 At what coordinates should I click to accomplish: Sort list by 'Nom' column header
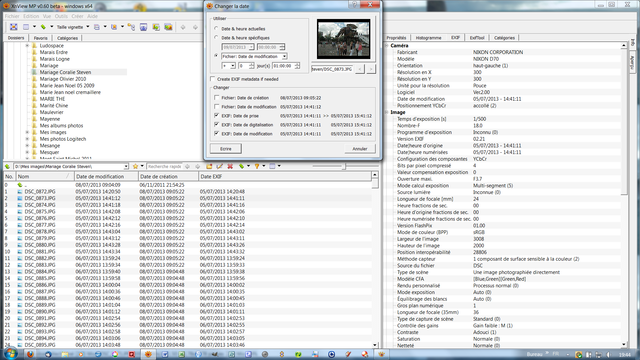pyautogui.click(x=45, y=177)
